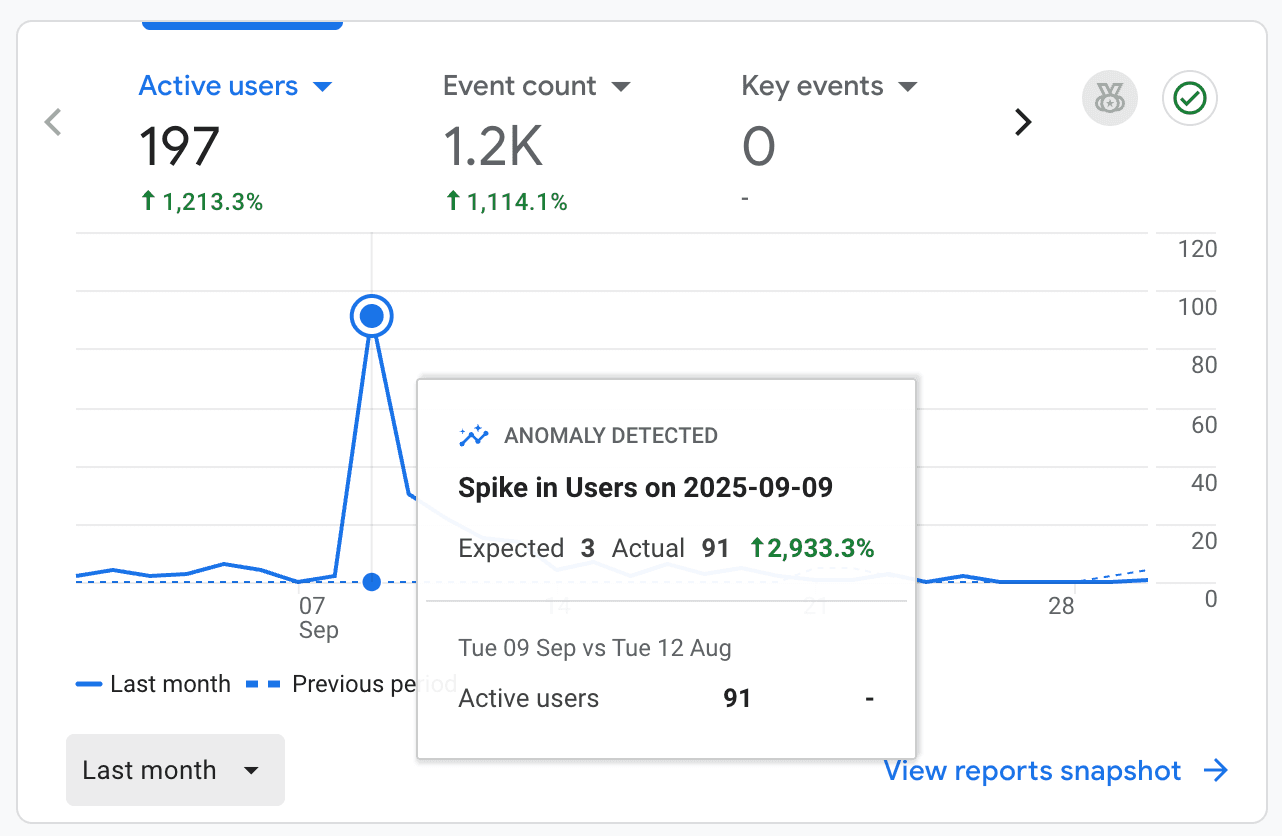Viewport: 1282px width, 836px height.
Task: Click the right chevron after Key events
Action: 1023,121
